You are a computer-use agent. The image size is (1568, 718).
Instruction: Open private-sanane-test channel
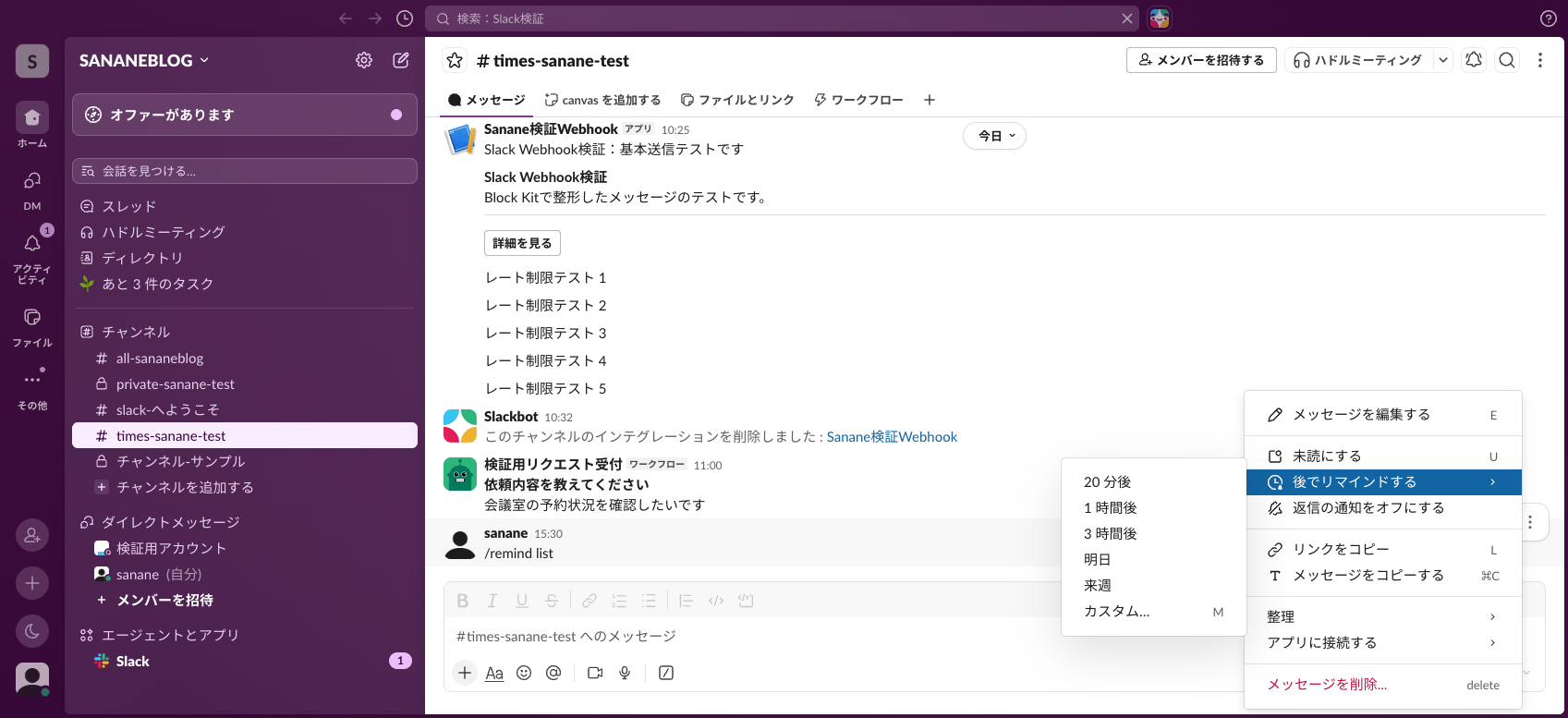(x=245, y=384)
